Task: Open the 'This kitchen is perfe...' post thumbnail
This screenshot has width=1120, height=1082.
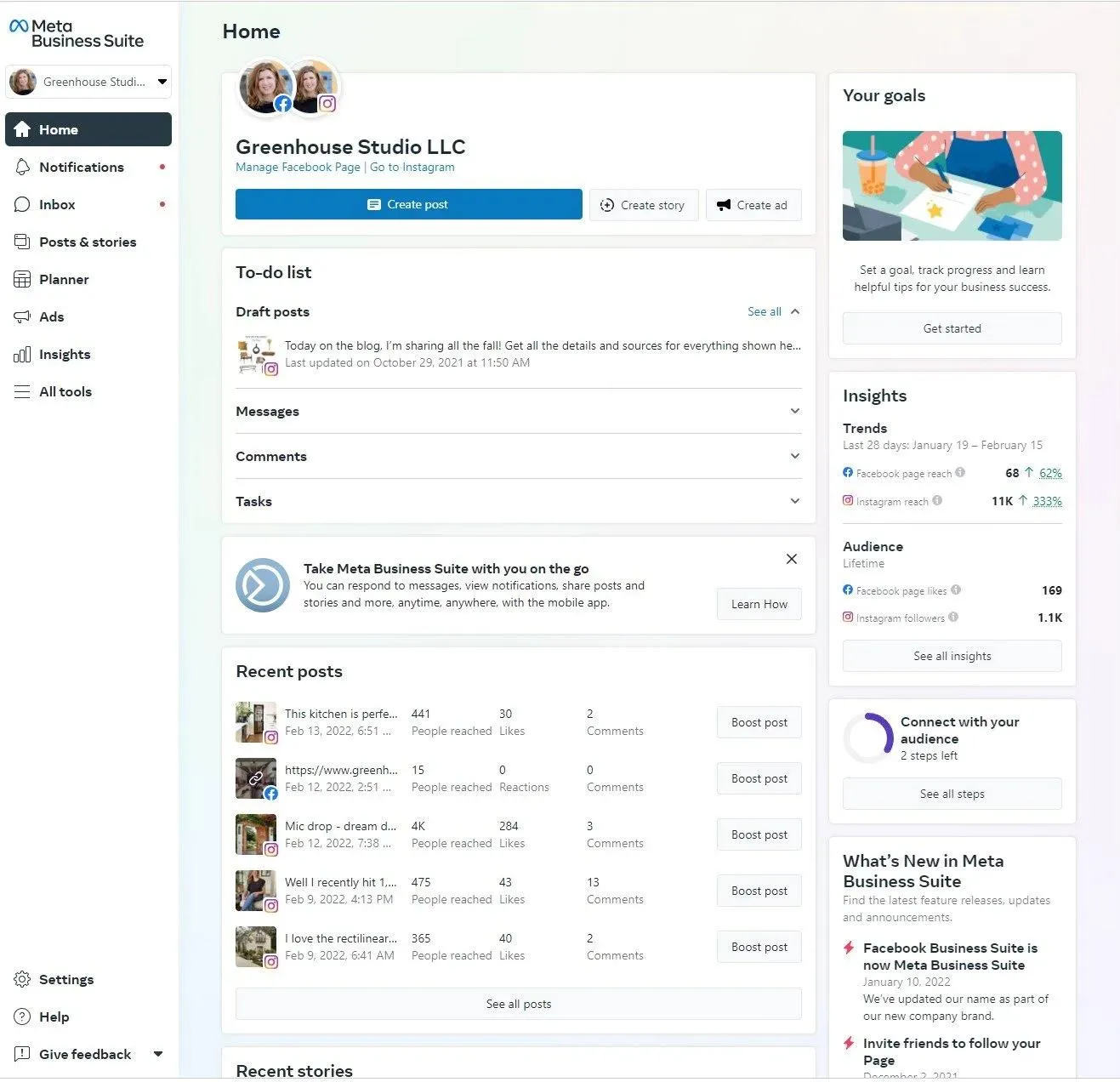Action: 256,722
